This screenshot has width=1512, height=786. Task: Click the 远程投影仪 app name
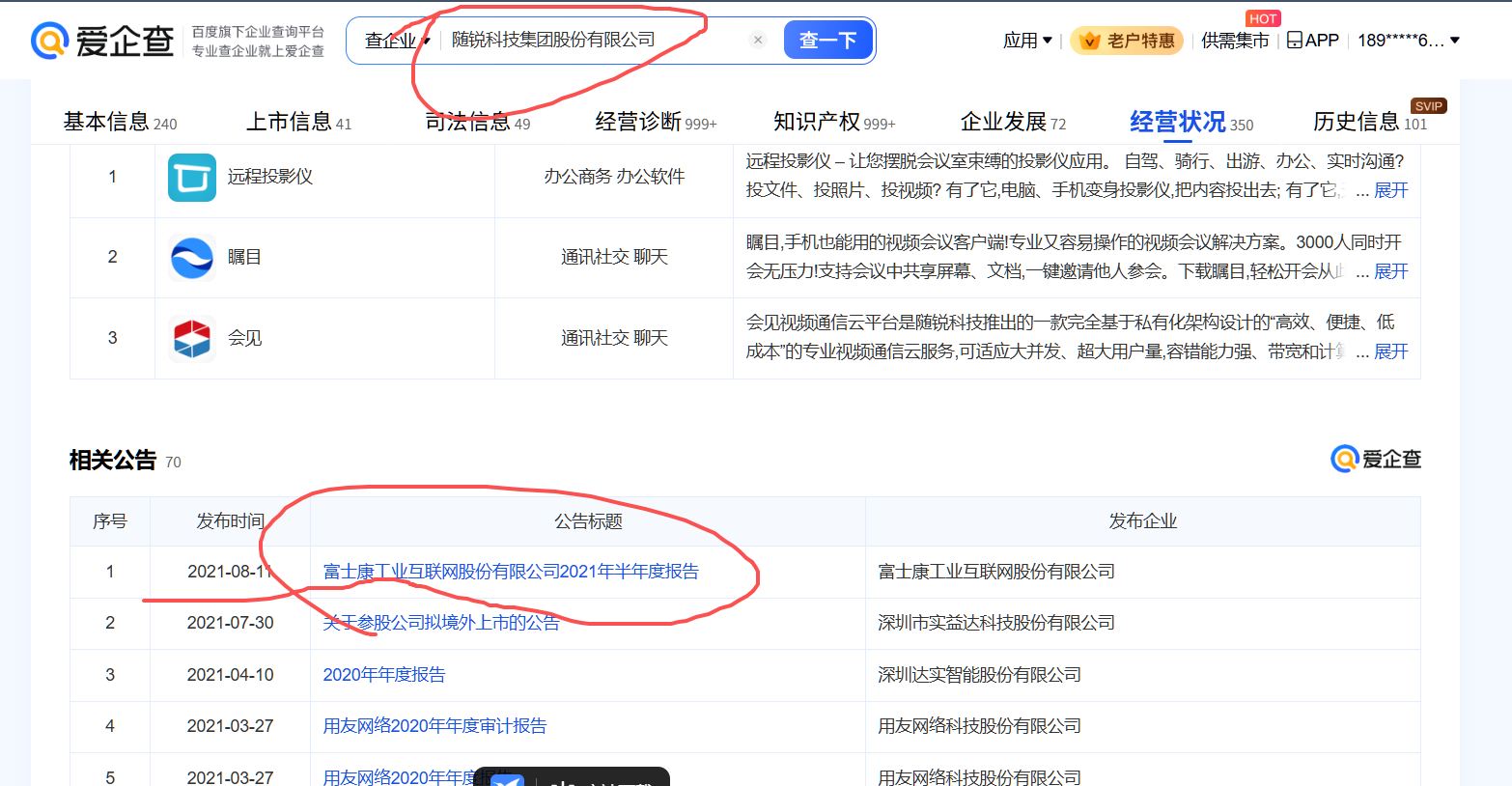[270, 177]
